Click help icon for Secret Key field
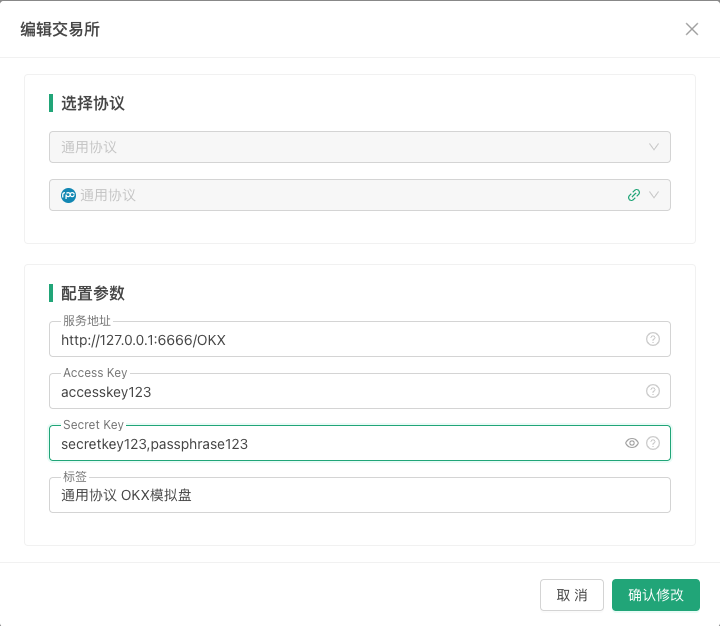This screenshot has height=626, width=720. tap(653, 443)
